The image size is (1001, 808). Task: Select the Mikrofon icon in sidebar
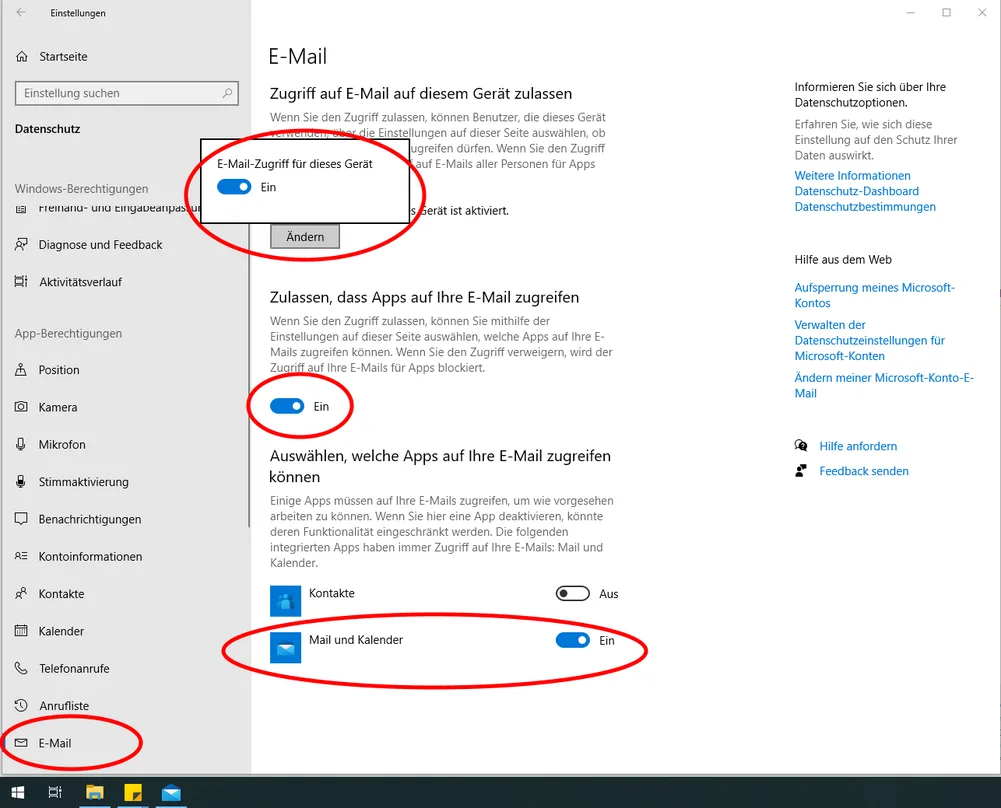(21, 444)
